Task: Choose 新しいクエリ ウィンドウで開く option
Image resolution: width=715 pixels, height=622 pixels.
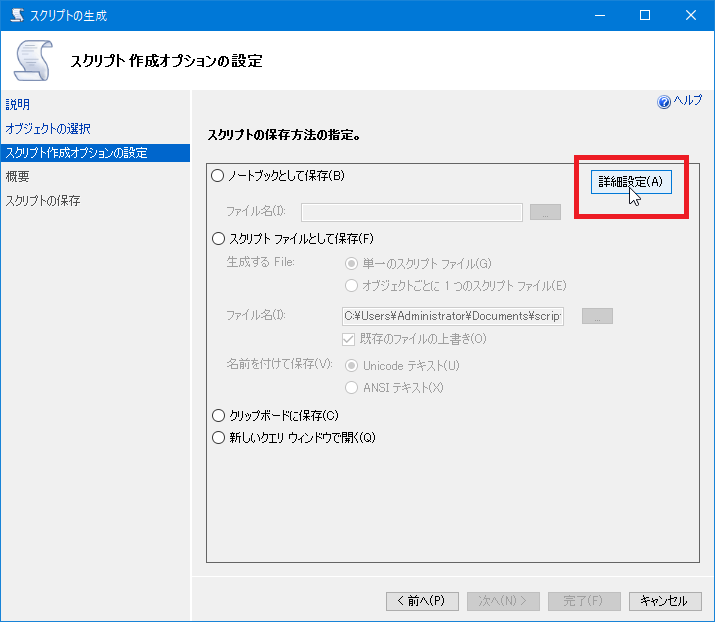Action: coord(219,437)
